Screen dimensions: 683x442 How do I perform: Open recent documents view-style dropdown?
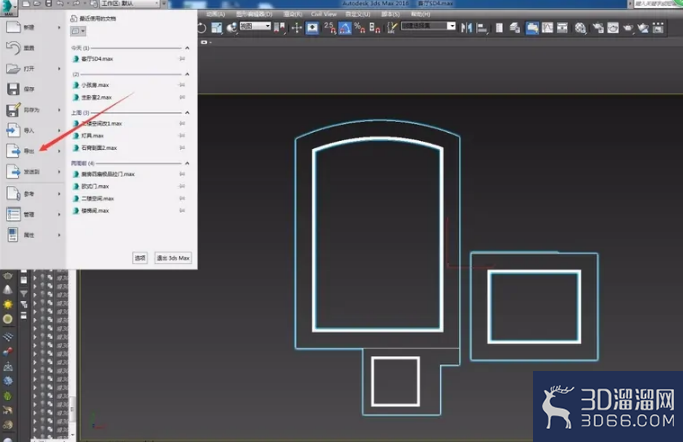point(78,31)
